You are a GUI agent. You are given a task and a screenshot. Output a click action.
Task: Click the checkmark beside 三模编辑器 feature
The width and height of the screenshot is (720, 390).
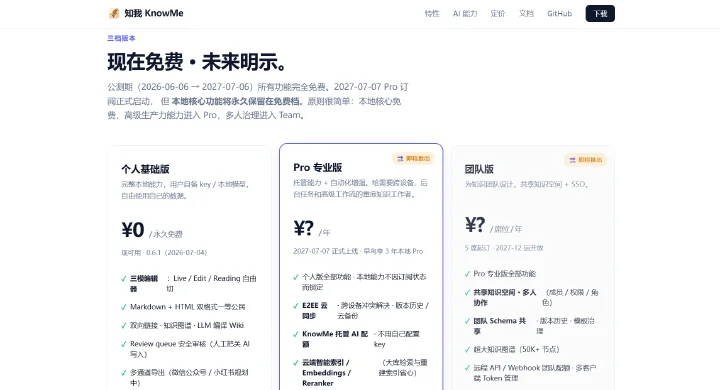point(124,279)
